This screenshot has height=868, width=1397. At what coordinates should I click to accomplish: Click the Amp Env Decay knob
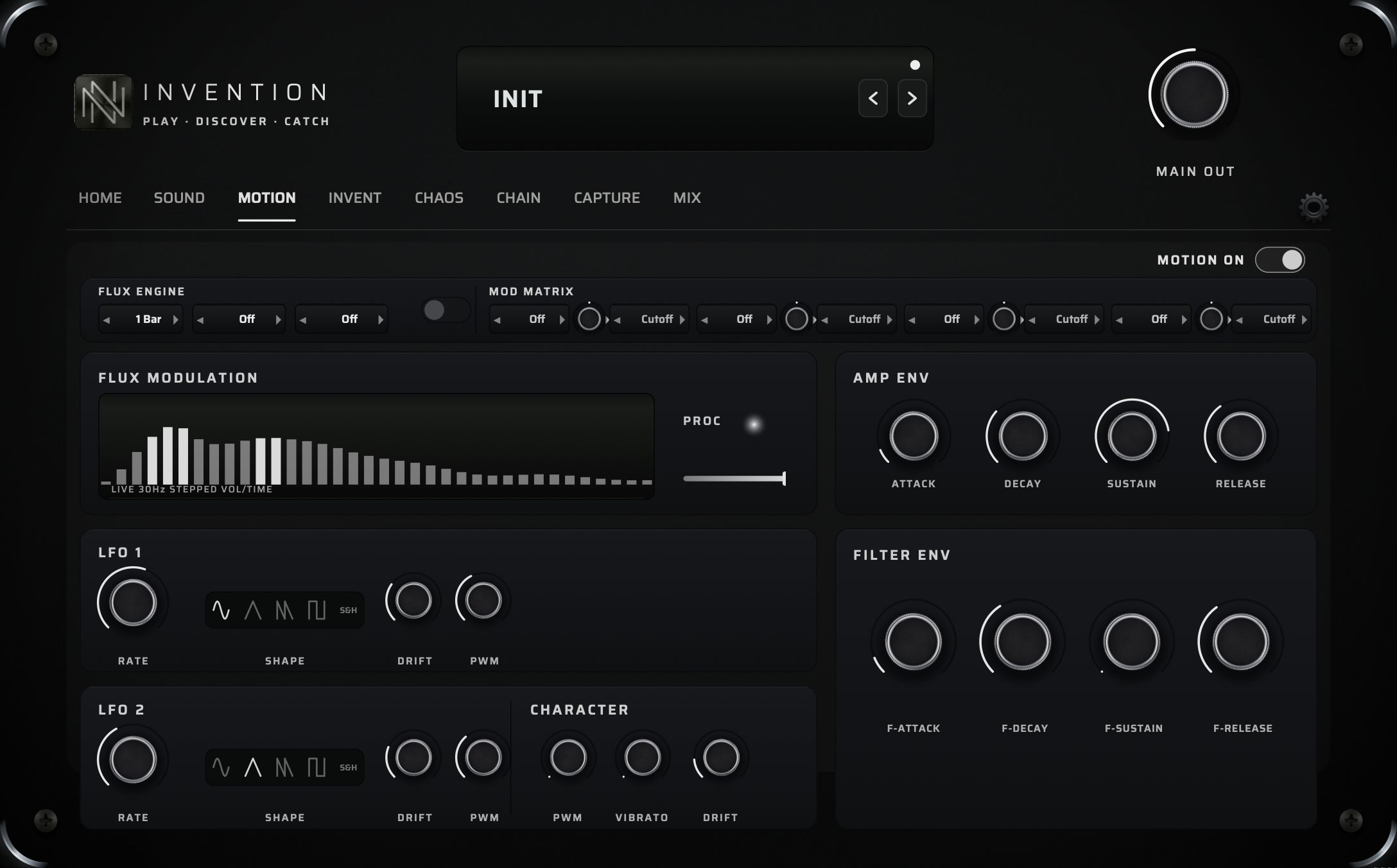(1023, 437)
